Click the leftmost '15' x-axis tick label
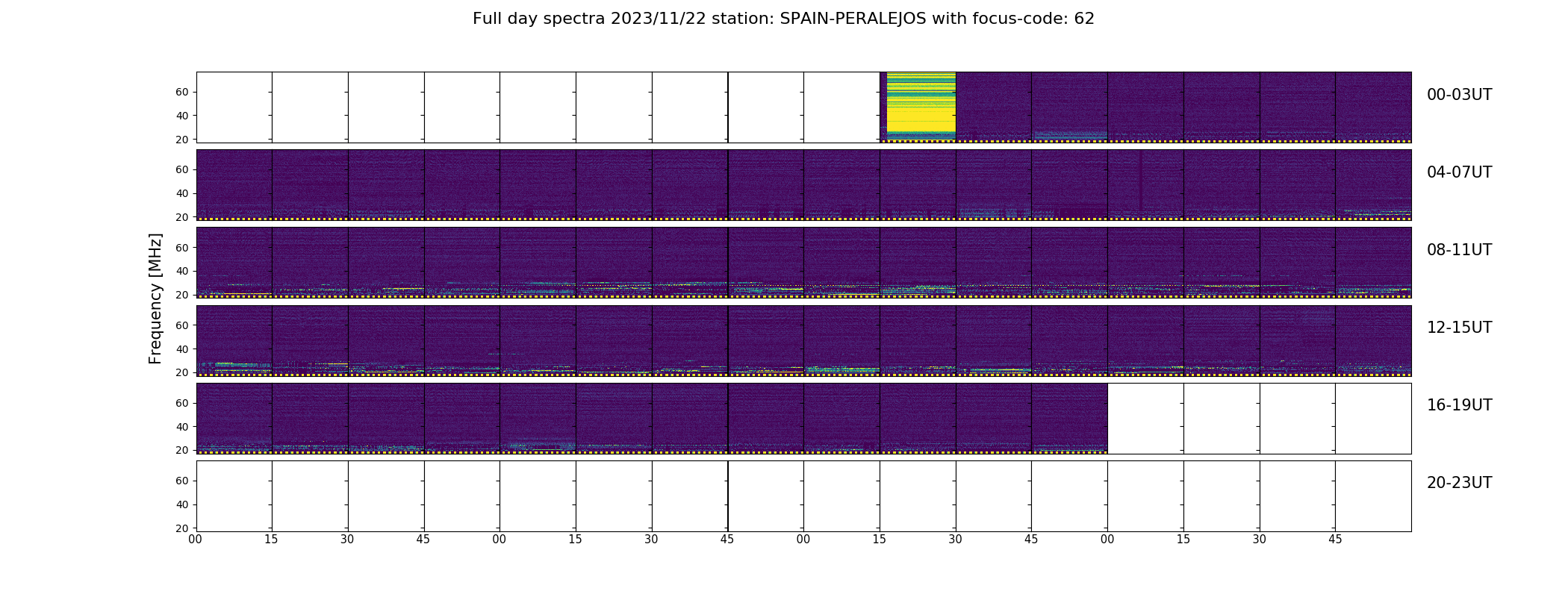1568x597 pixels. click(x=272, y=540)
